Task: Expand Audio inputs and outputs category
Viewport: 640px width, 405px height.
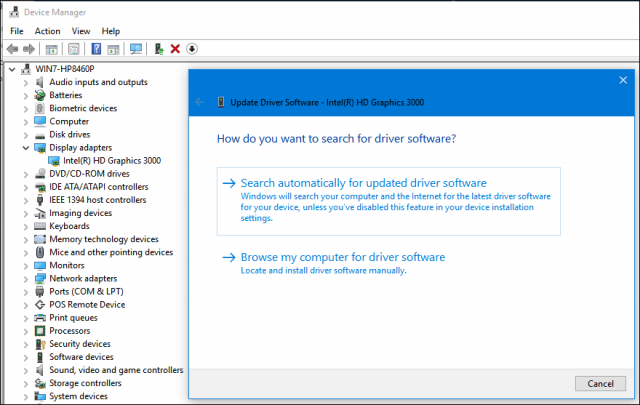Action: point(26,83)
